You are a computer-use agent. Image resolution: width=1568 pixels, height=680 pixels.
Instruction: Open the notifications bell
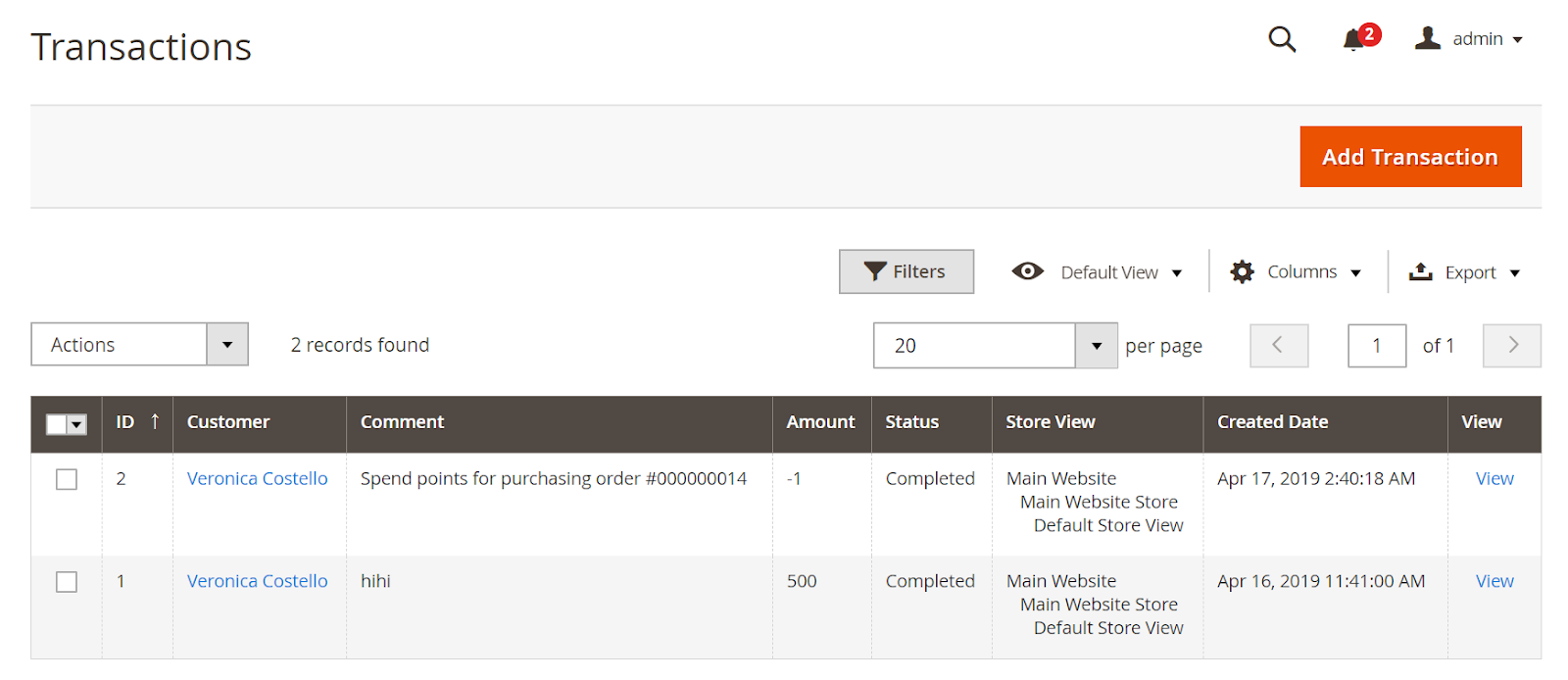(1354, 39)
